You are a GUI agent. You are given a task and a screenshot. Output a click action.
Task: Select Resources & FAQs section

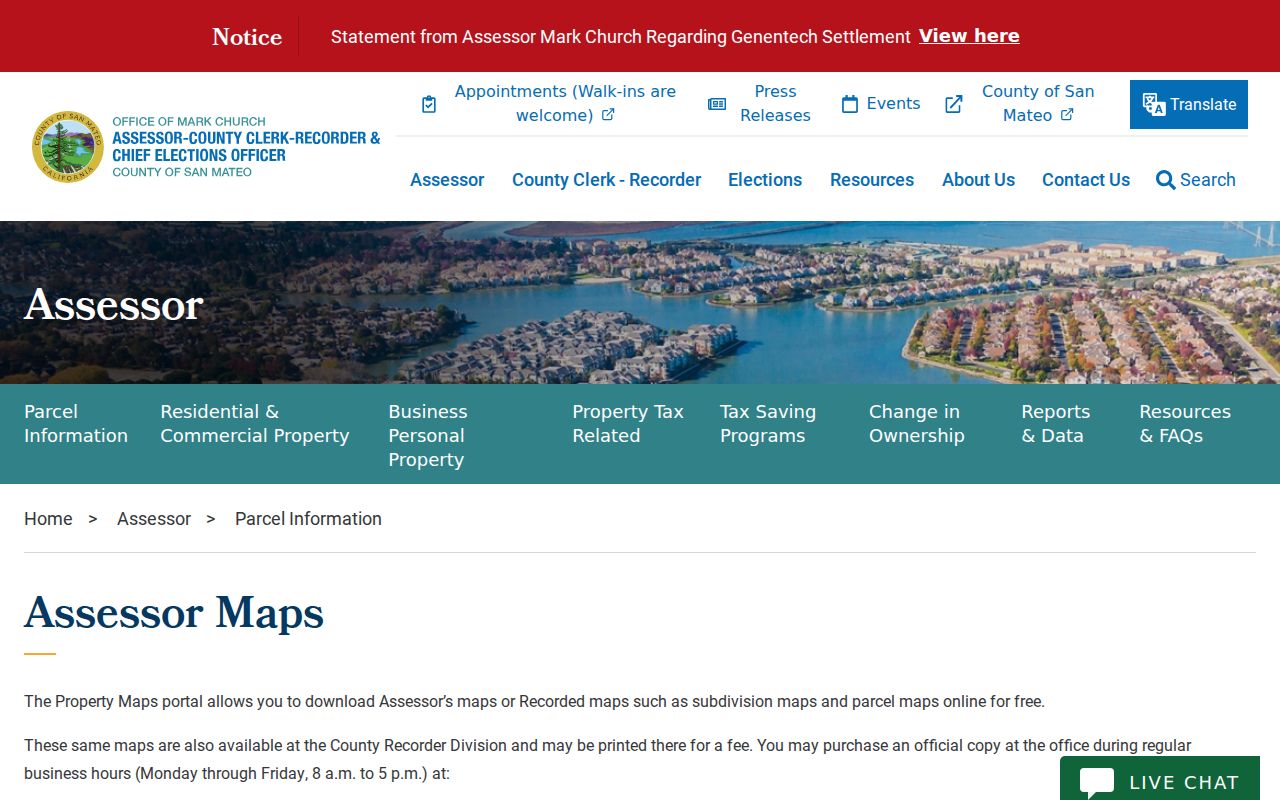[1185, 424]
